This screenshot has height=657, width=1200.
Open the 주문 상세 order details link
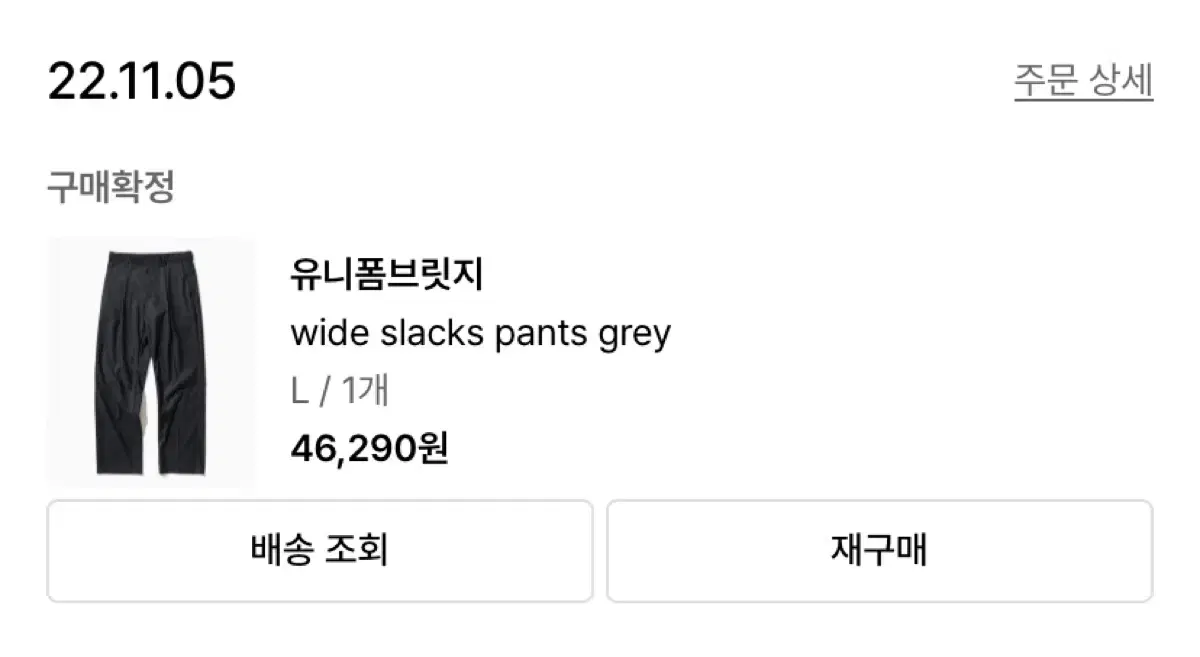[x=1083, y=81]
